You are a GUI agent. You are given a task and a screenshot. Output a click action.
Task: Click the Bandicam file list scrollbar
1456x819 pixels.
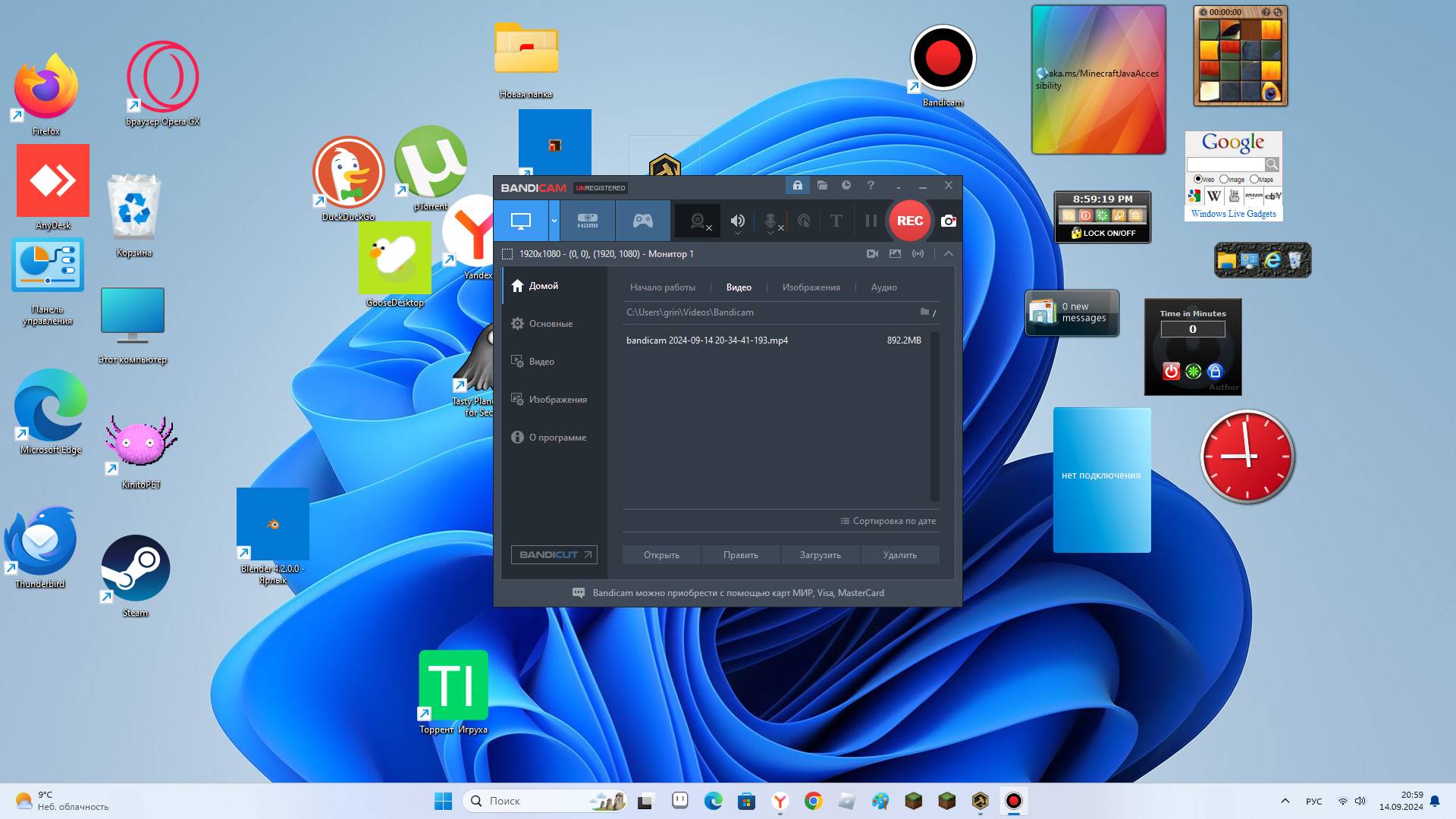tap(935, 416)
